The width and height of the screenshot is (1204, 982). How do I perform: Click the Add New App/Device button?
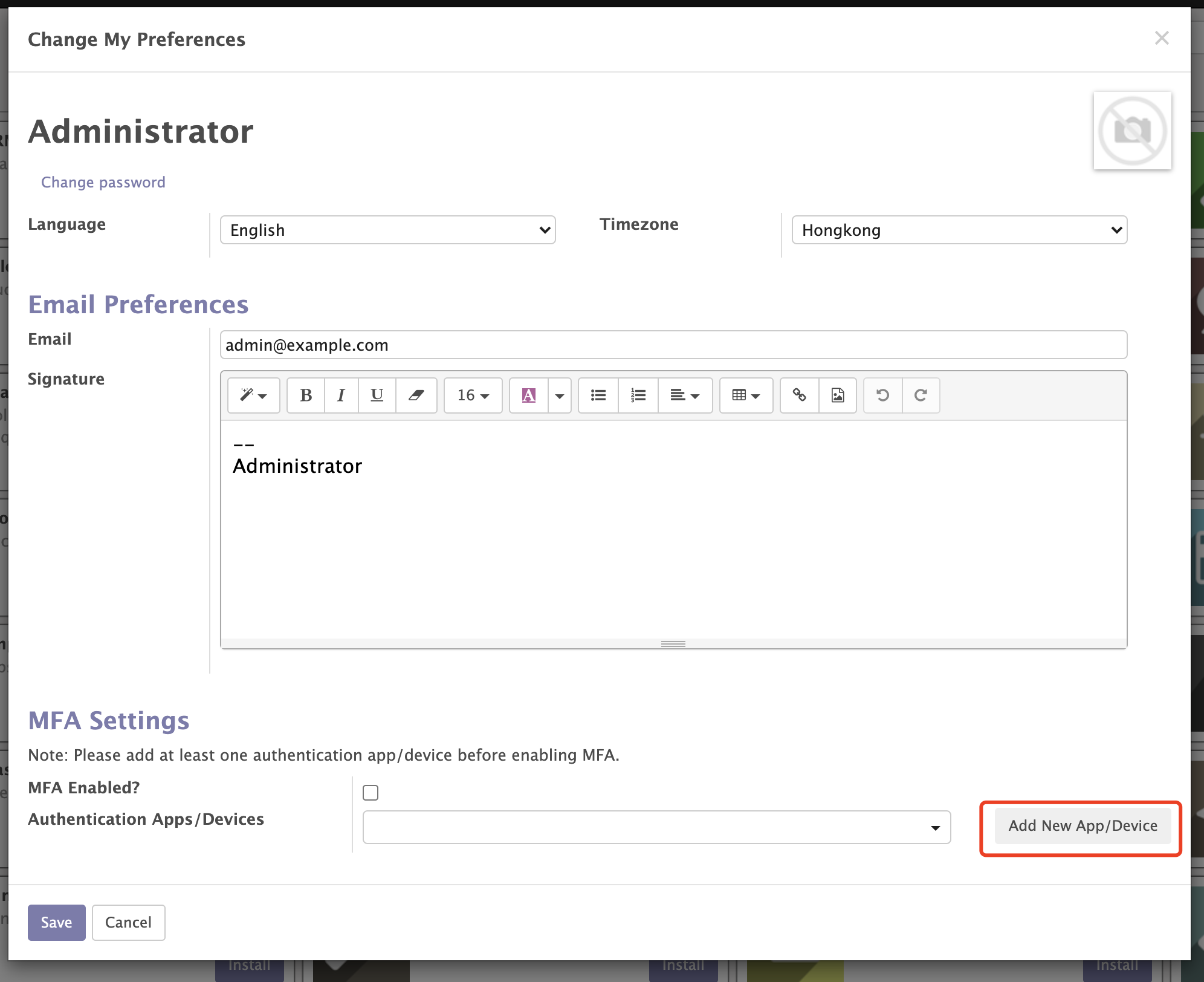(x=1081, y=826)
